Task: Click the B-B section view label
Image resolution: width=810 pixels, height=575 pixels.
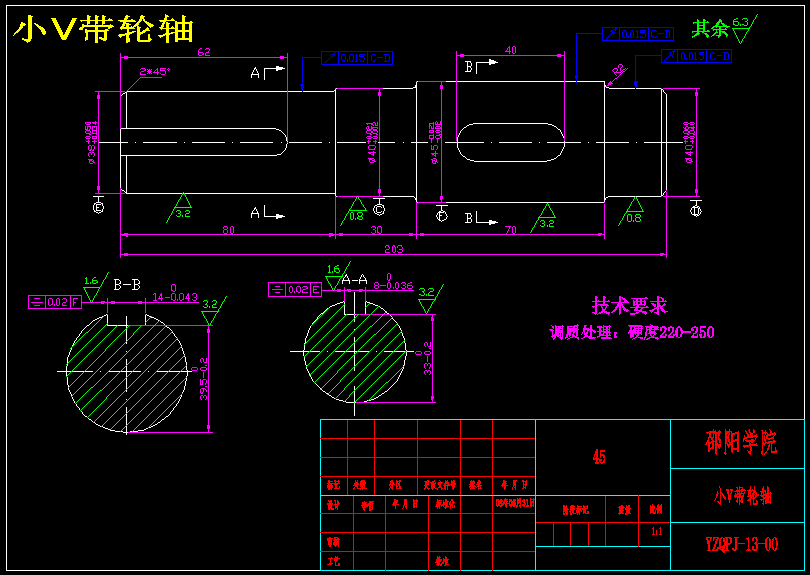Action: coord(127,285)
